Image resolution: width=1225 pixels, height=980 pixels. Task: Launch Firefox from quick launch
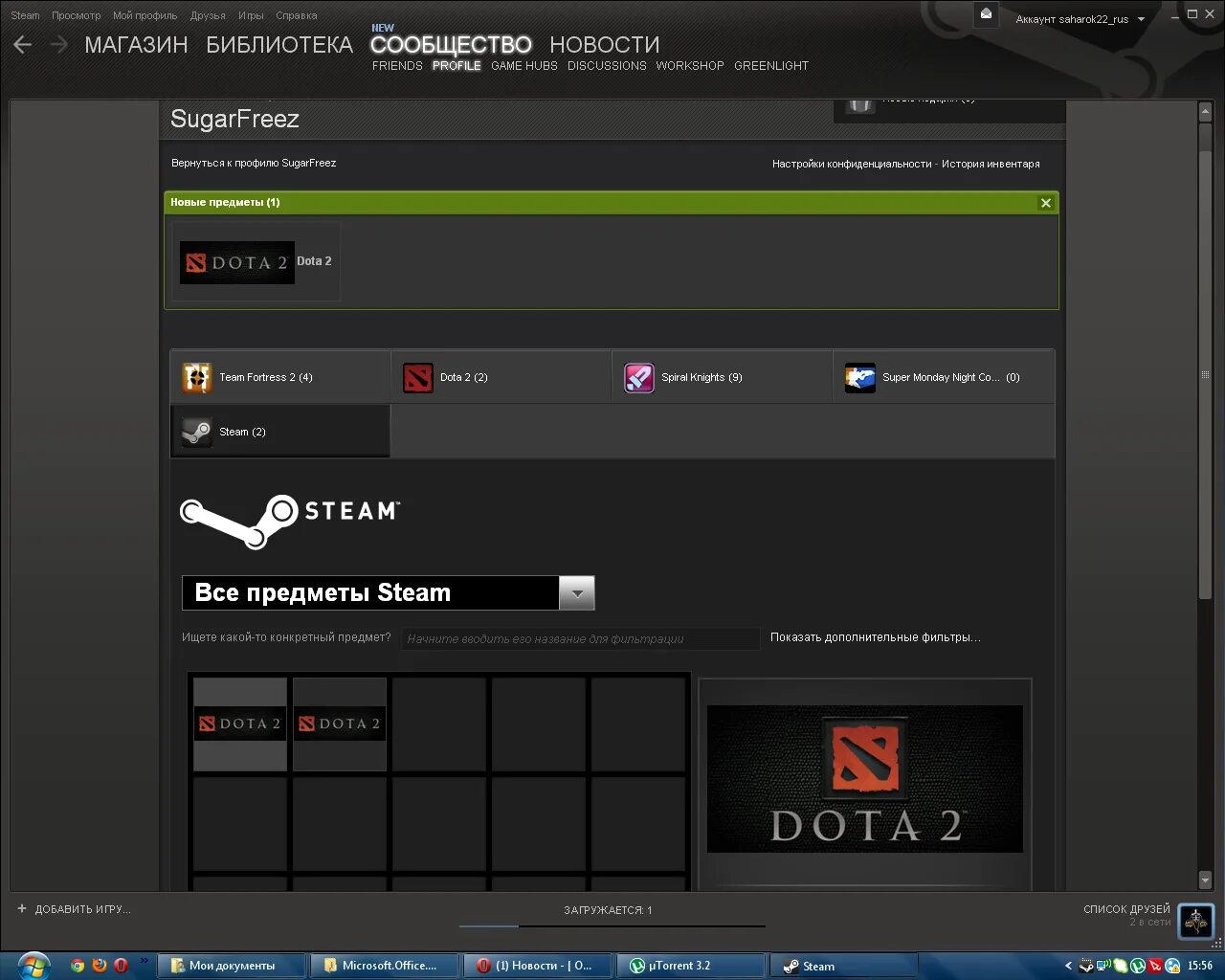coord(100,966)
